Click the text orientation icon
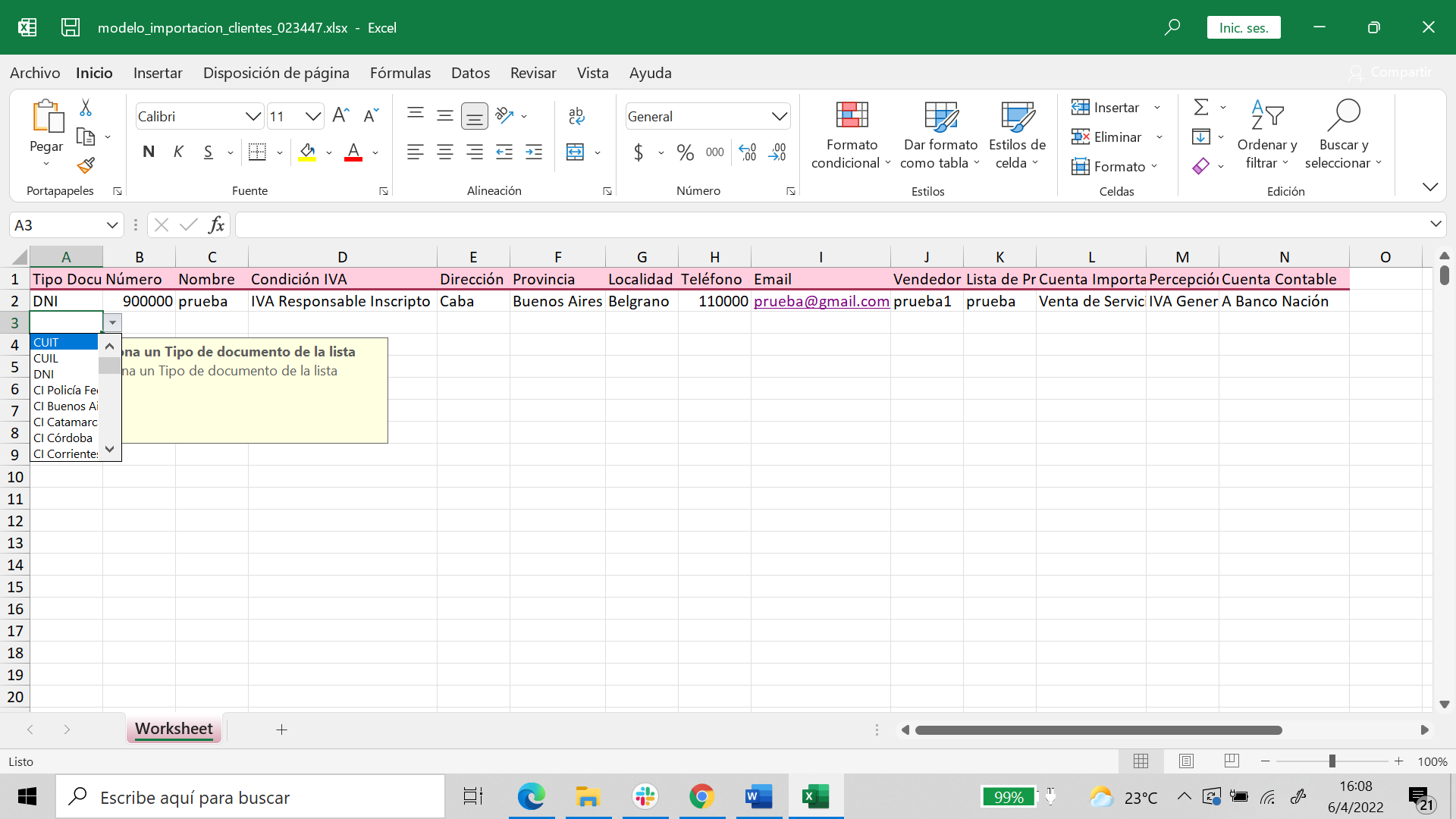The height and width of the screenshot is (819, 1456). (504, 115)
